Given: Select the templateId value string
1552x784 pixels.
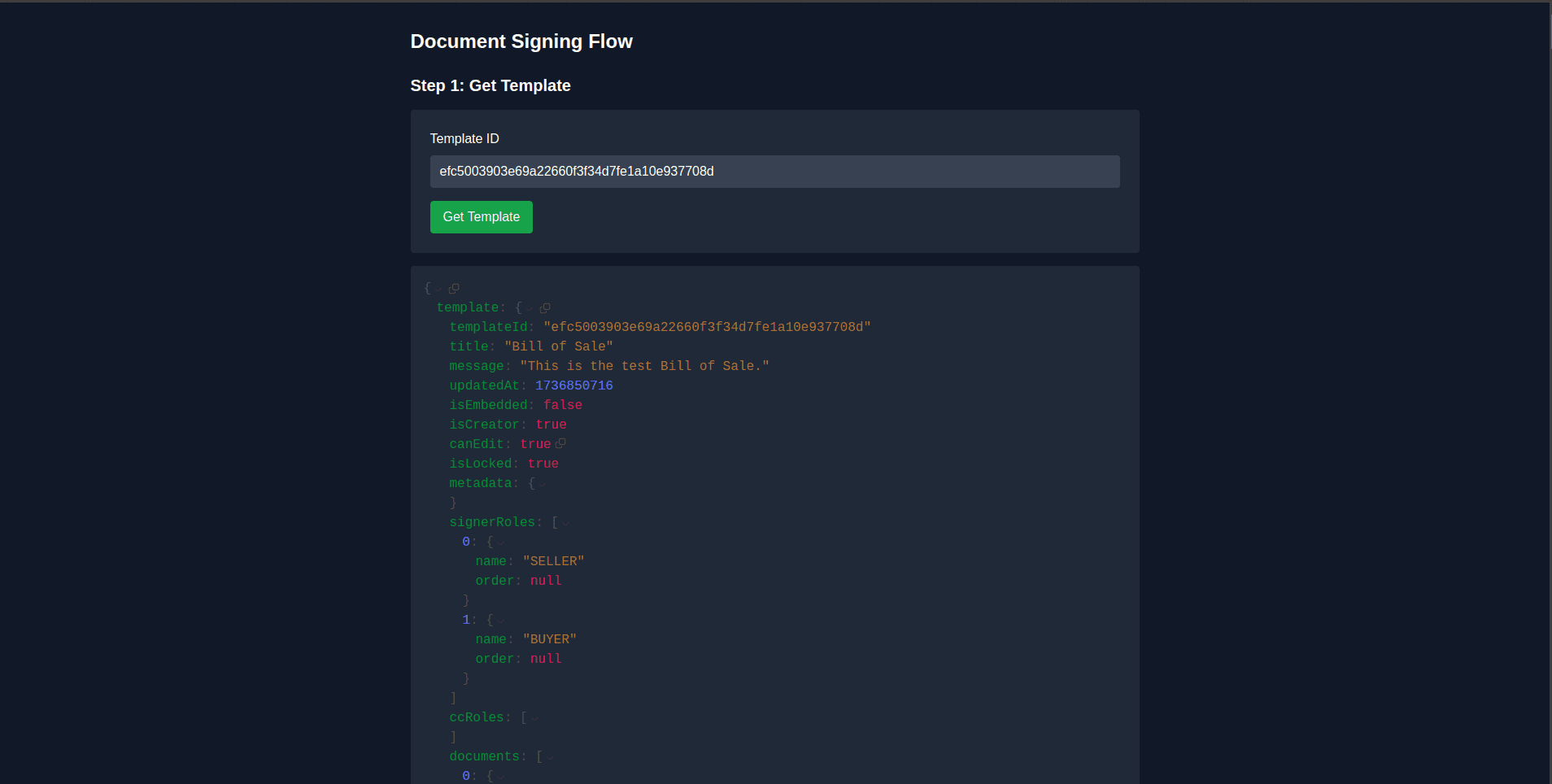Looking at the screenshot, I should pyautogui.click(x=707, y=327).
